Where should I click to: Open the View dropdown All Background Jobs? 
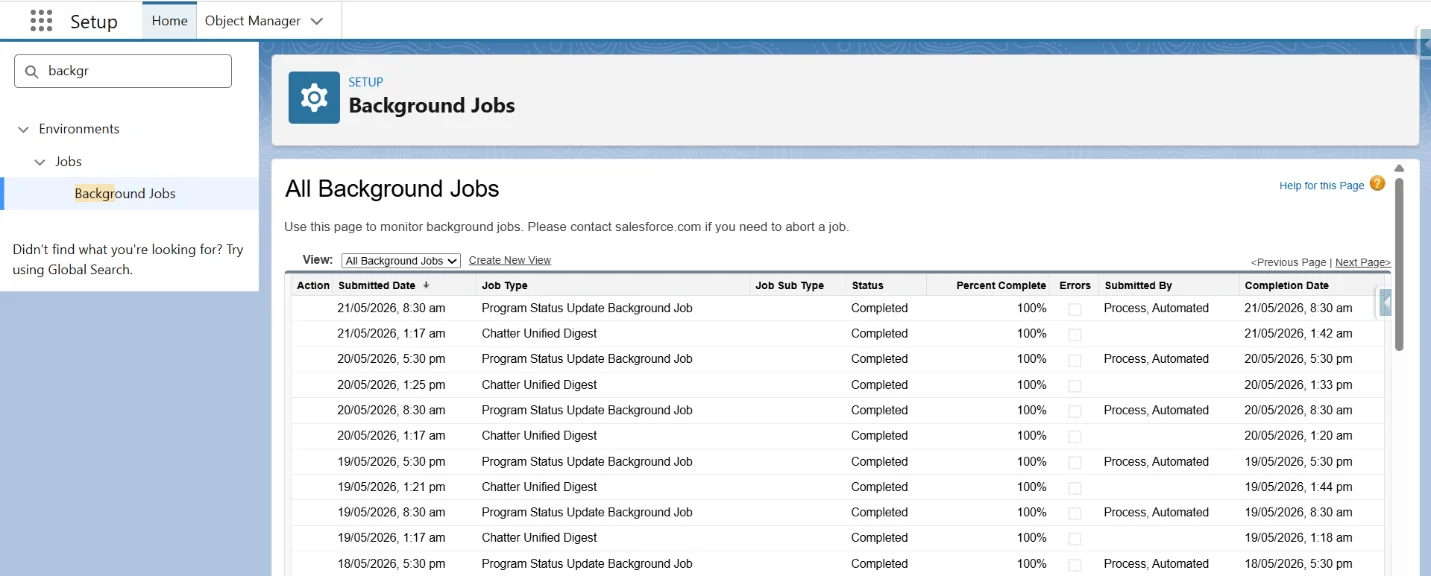[401, 261]
